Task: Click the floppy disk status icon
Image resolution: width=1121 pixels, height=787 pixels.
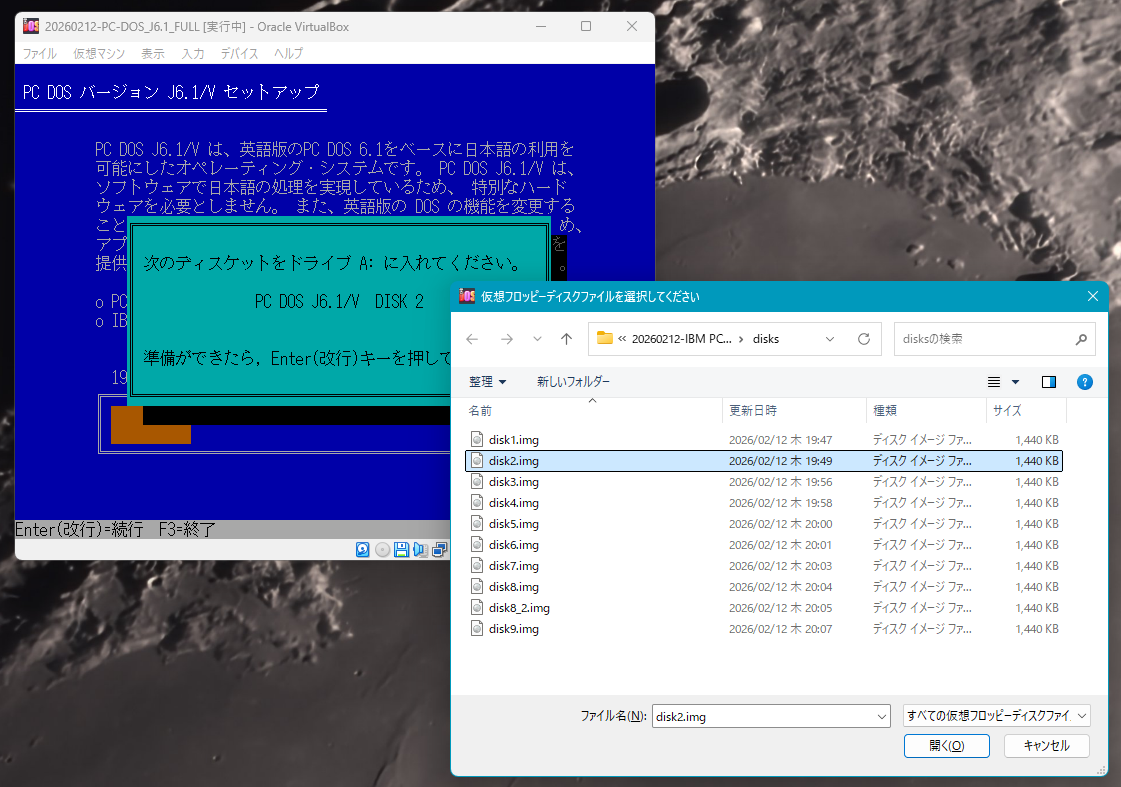Action: click(x=401, y=549)
